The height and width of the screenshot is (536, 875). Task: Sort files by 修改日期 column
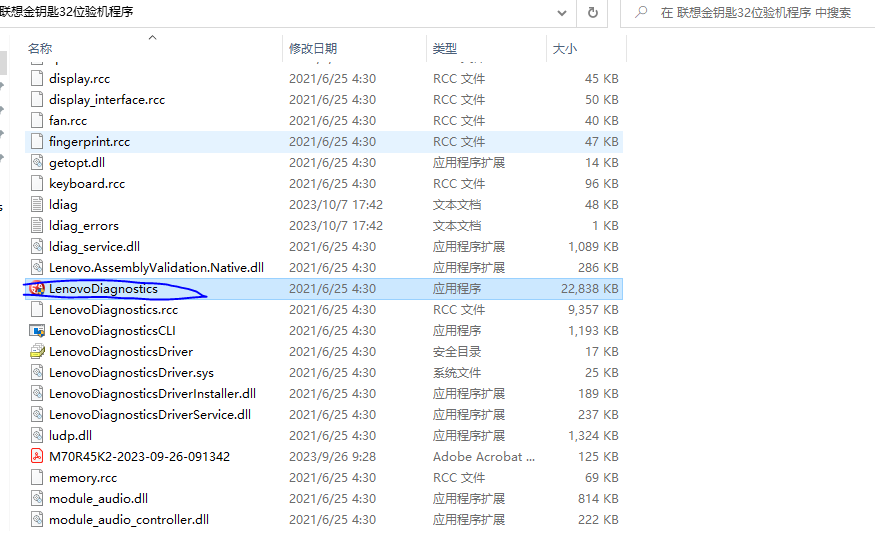pos(313,49)
